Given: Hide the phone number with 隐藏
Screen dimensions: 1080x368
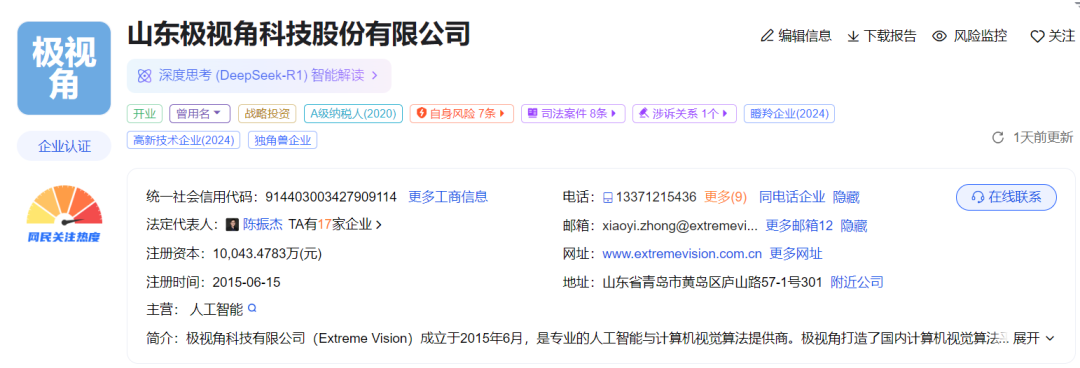Looking at the screenshot, I should click(846, 197).
